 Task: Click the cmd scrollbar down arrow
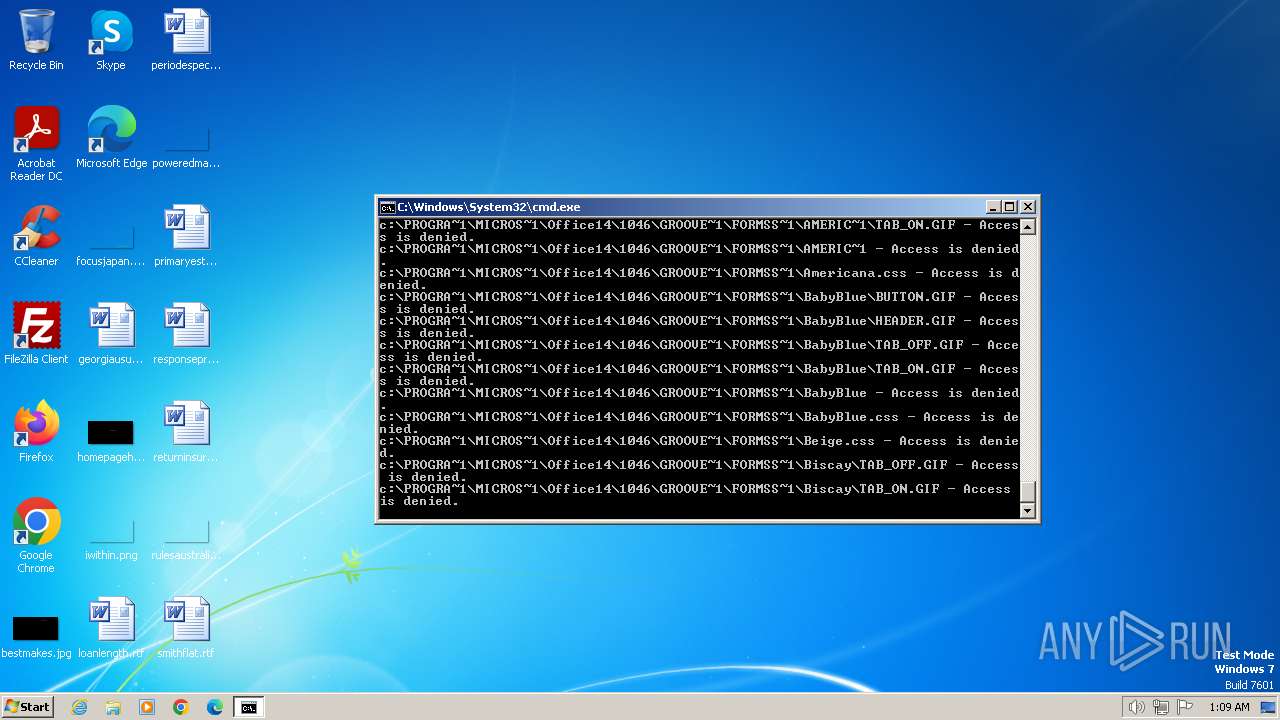coord(1027,510)
